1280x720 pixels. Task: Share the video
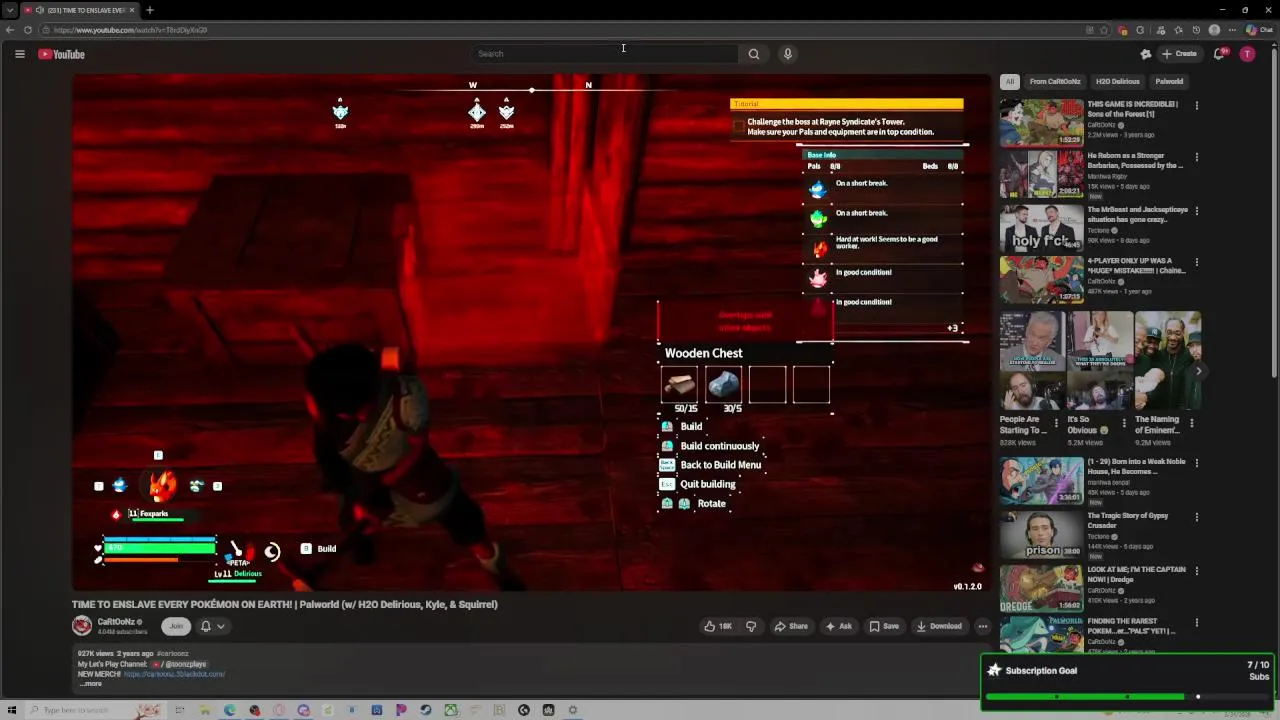tap(791, 626)
